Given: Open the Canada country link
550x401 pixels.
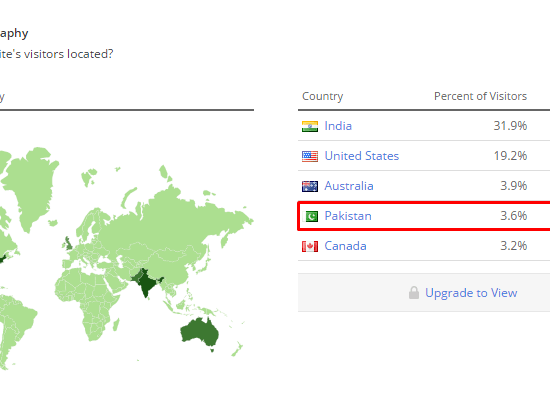Looking at the screenshot, I should click(x=345, y=246).
